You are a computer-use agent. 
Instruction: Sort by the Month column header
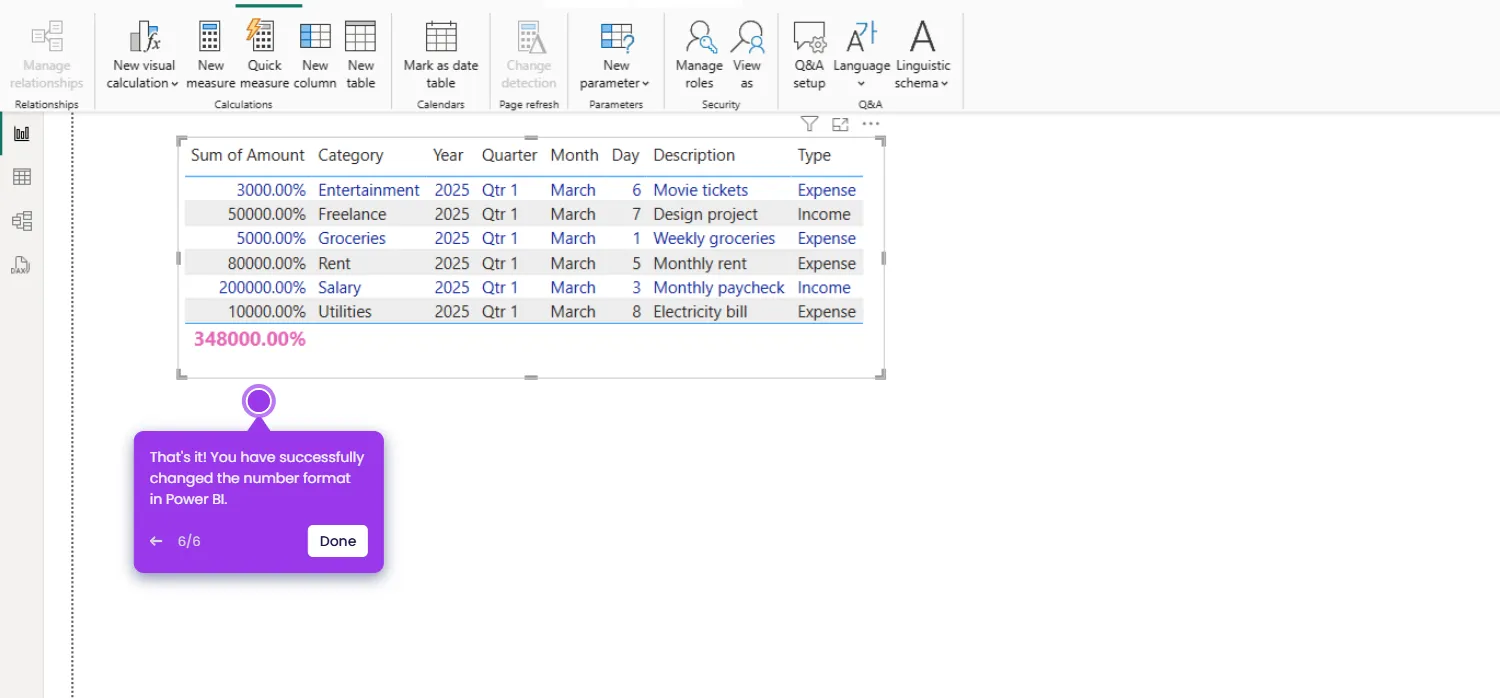[x=574, y=155]
